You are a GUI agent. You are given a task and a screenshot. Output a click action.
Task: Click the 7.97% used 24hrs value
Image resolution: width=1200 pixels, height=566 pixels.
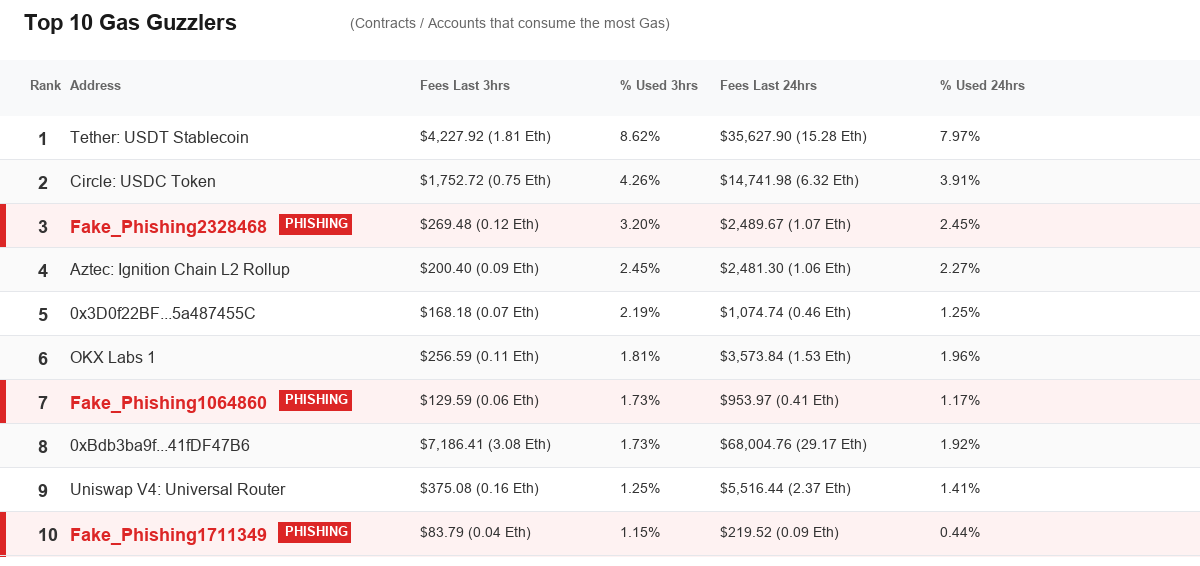coord(960,136)
